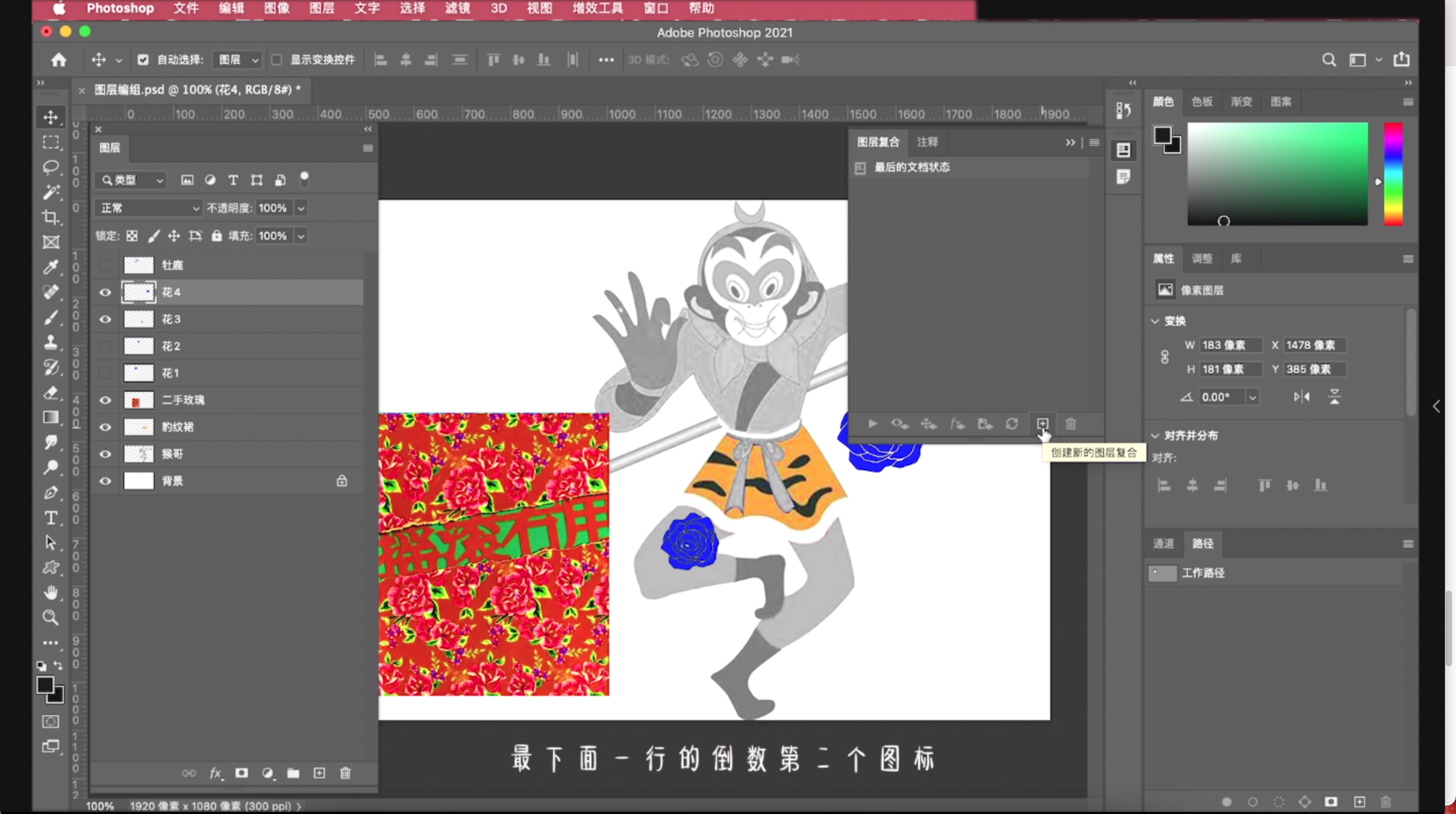Hide the 二手玫瑰 layer
The height and width of the screenshot is (814, 1456).
(105, 400)
